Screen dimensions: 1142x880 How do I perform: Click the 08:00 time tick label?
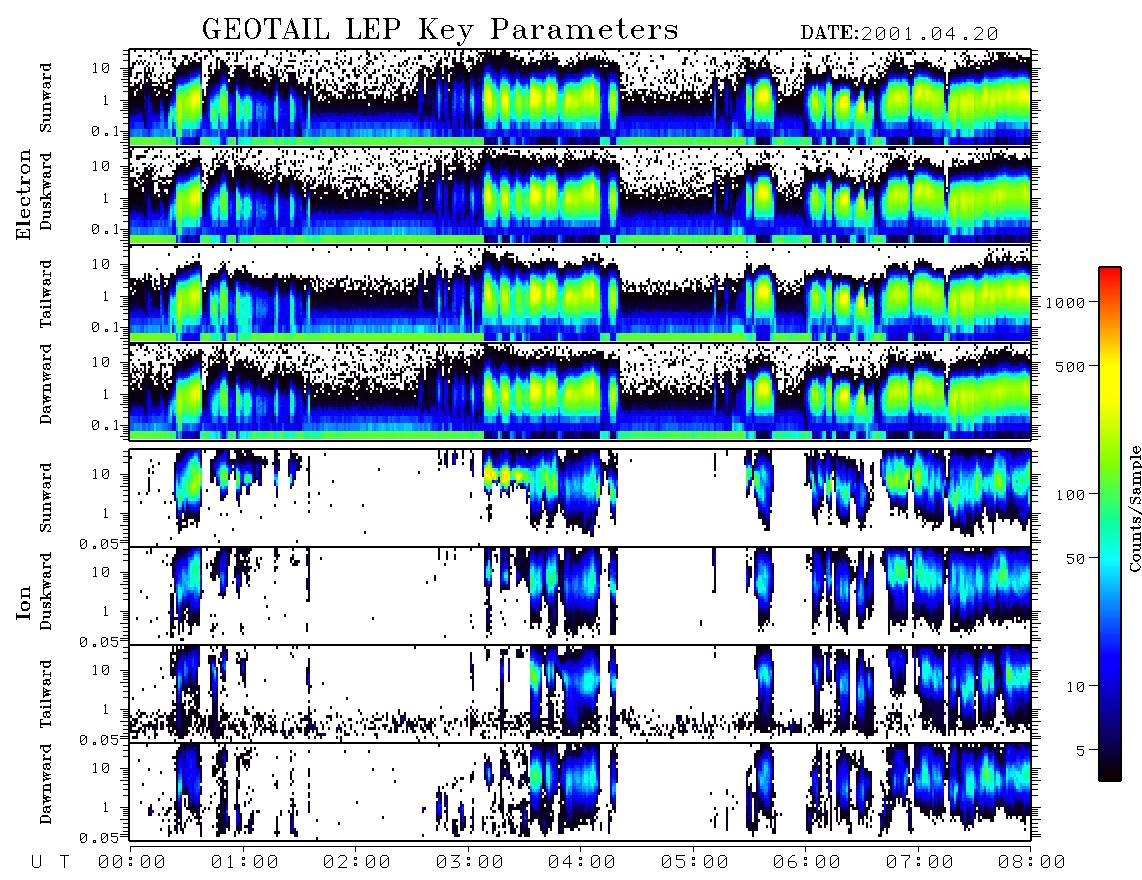click(1032, 863)
